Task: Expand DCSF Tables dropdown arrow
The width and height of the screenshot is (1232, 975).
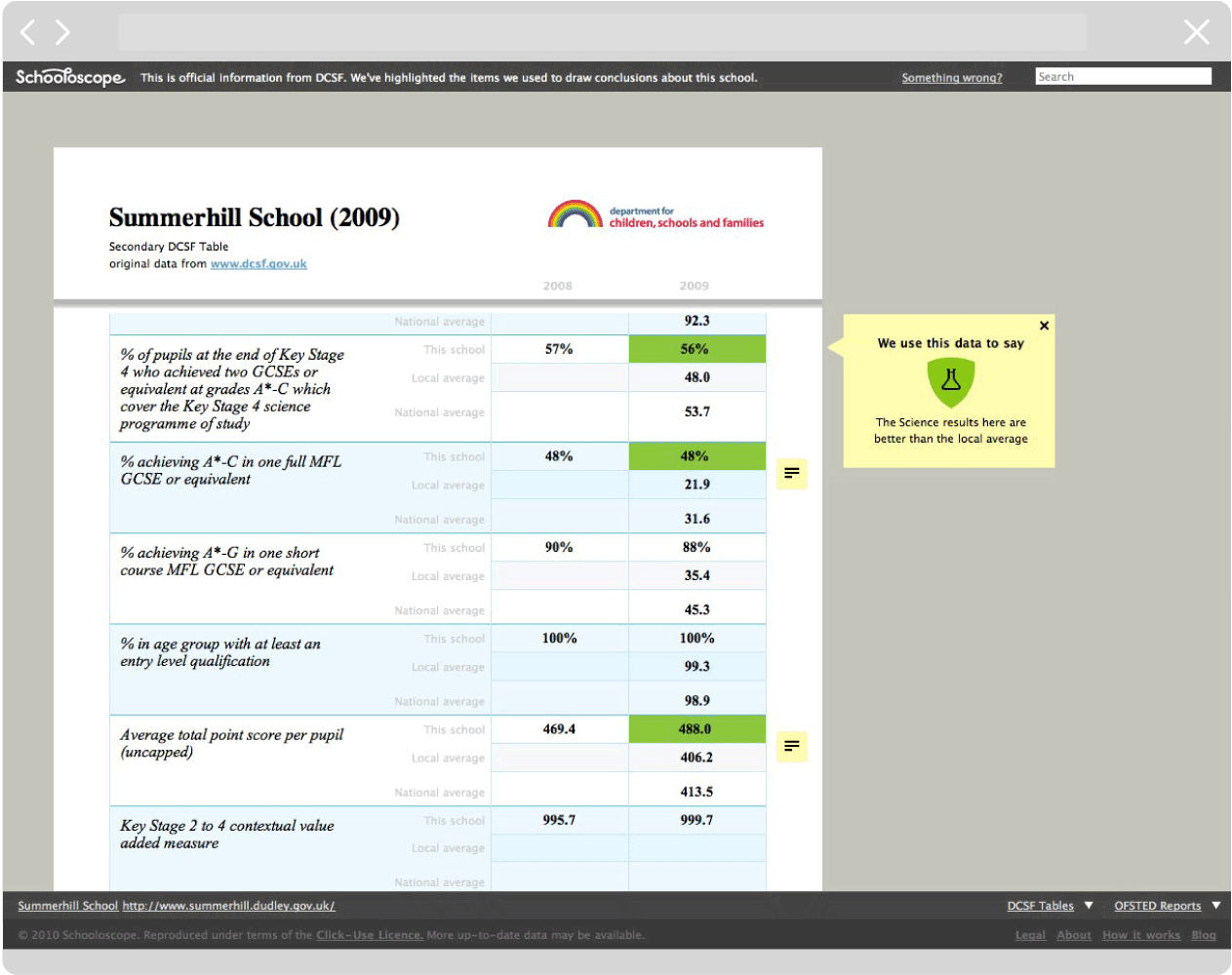Action: pyautogui.click(x=1089, y=906)
